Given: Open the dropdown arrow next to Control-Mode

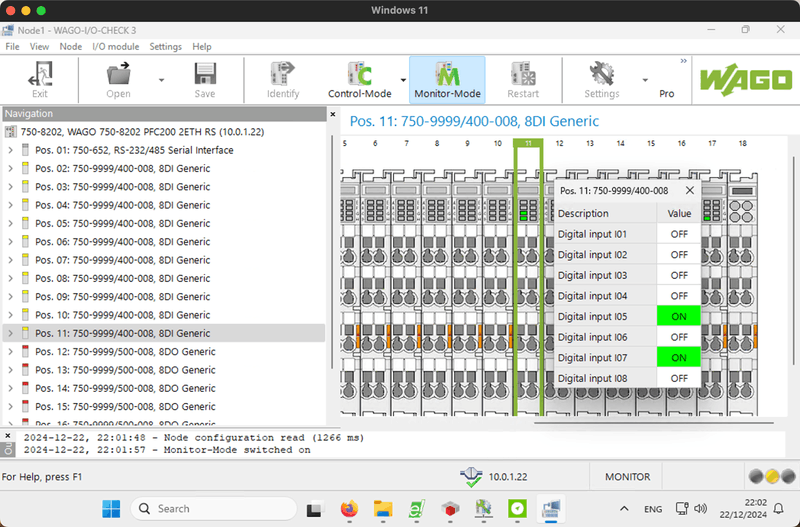Looking at the screenshot, I should [x=403, y=80].
